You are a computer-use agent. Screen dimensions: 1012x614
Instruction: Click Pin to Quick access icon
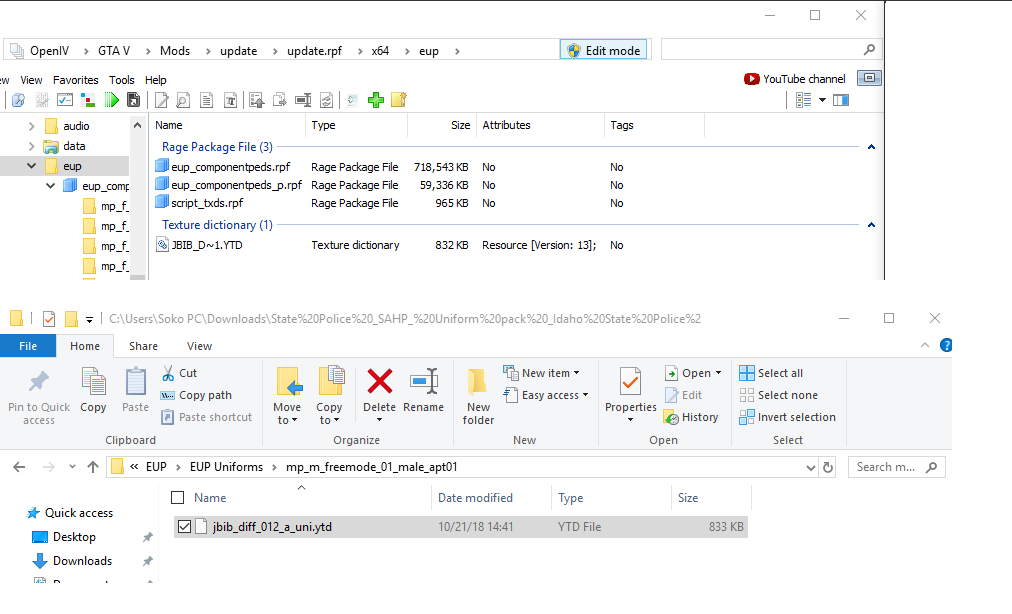click(x=39, y=381)
